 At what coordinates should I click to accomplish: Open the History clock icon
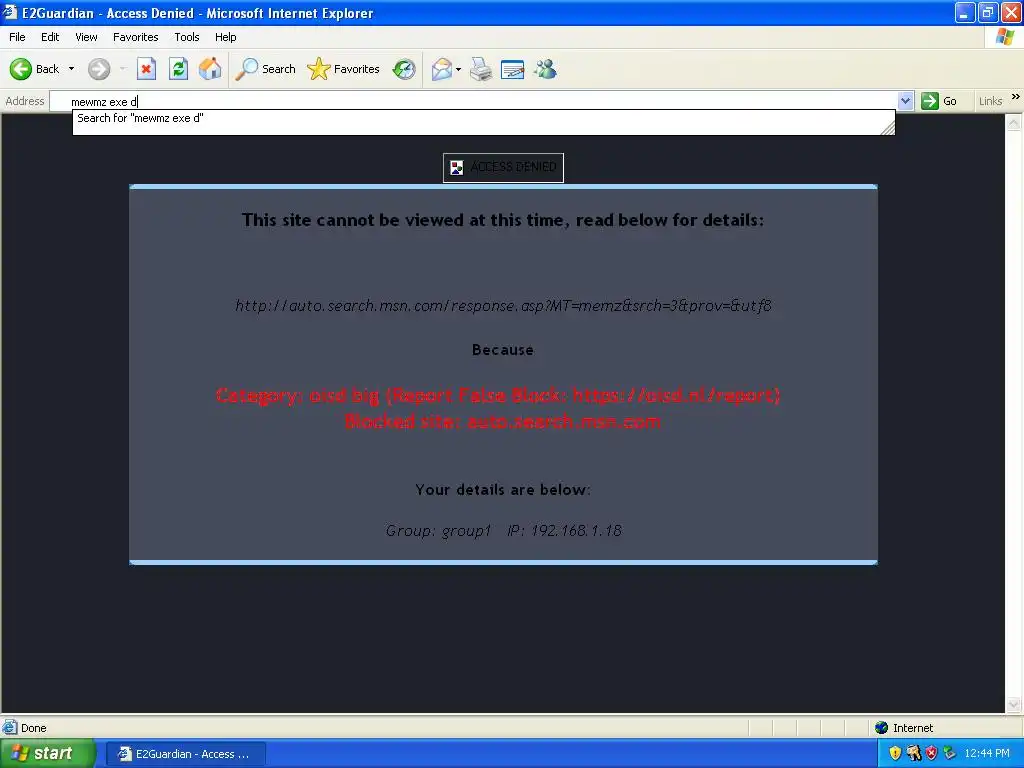pyautogui.click(x=404, y=69)
